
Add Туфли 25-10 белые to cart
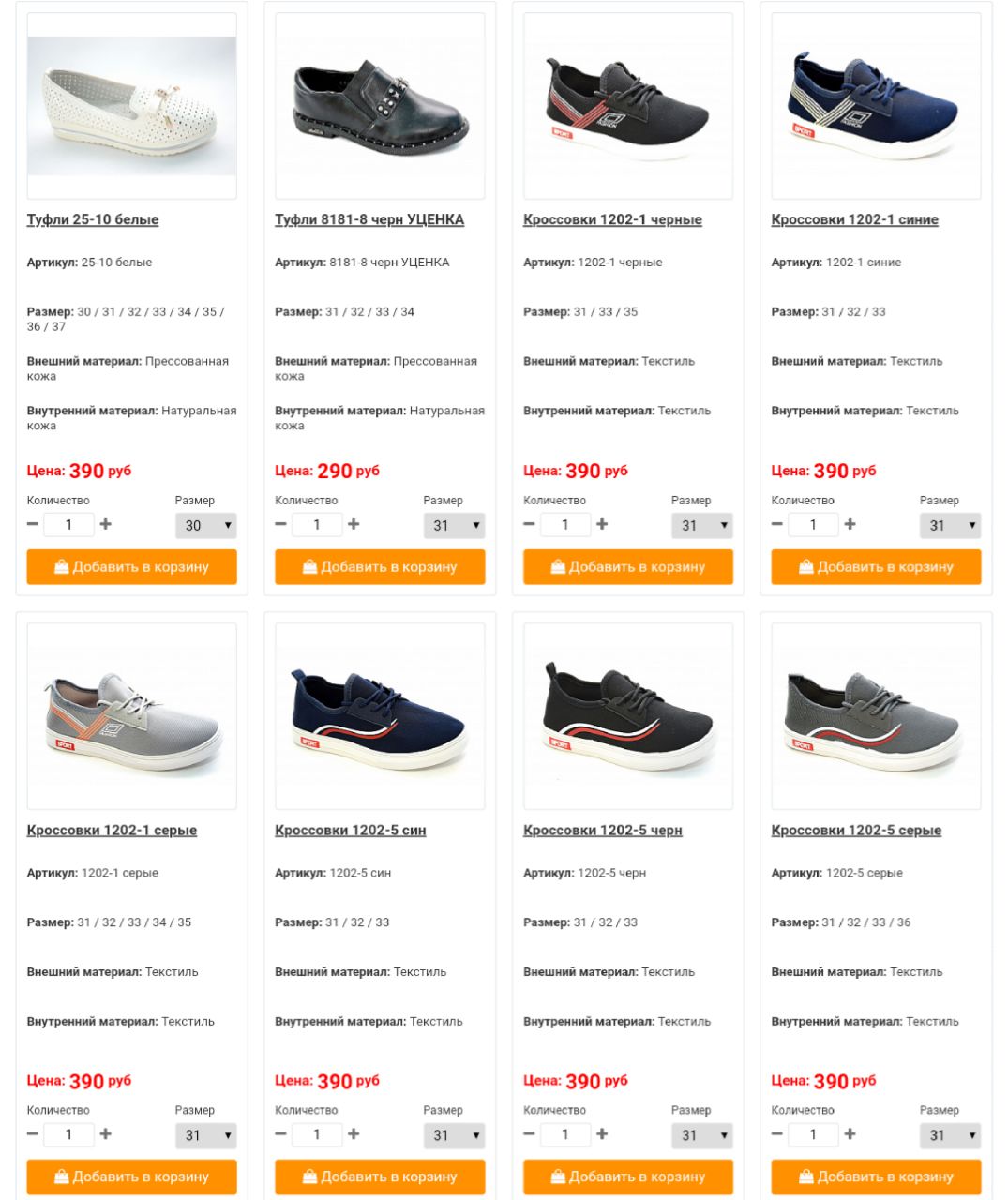[x=131, y=567]
